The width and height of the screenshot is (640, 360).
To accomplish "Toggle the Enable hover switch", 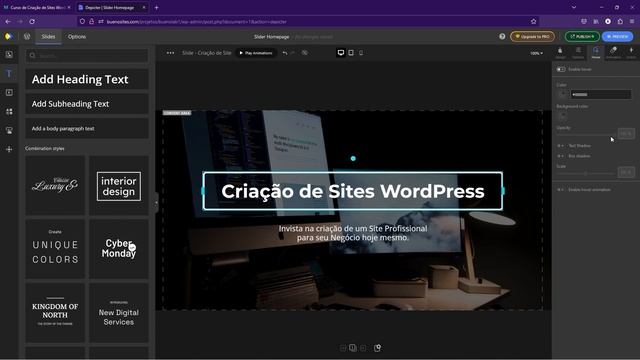I will pos(561,69).
